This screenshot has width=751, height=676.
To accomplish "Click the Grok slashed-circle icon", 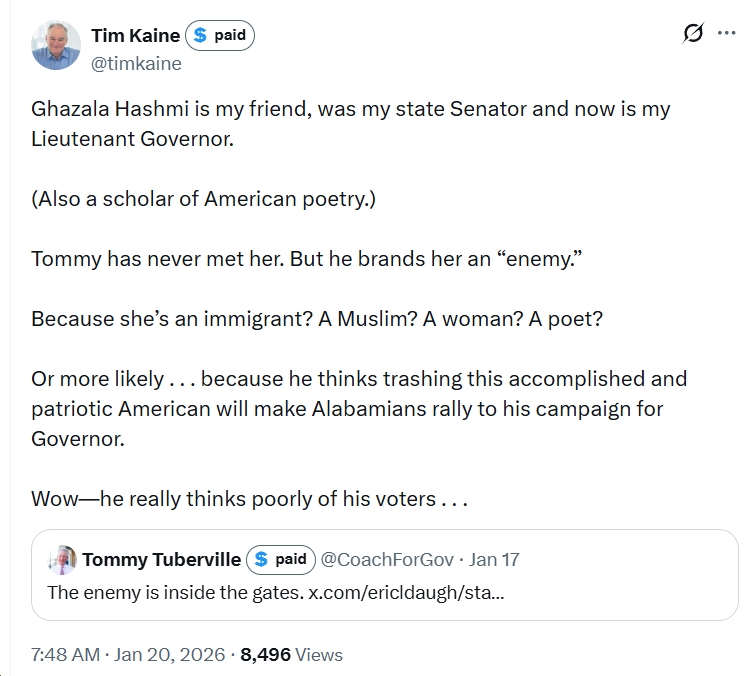I will (692, 34).
